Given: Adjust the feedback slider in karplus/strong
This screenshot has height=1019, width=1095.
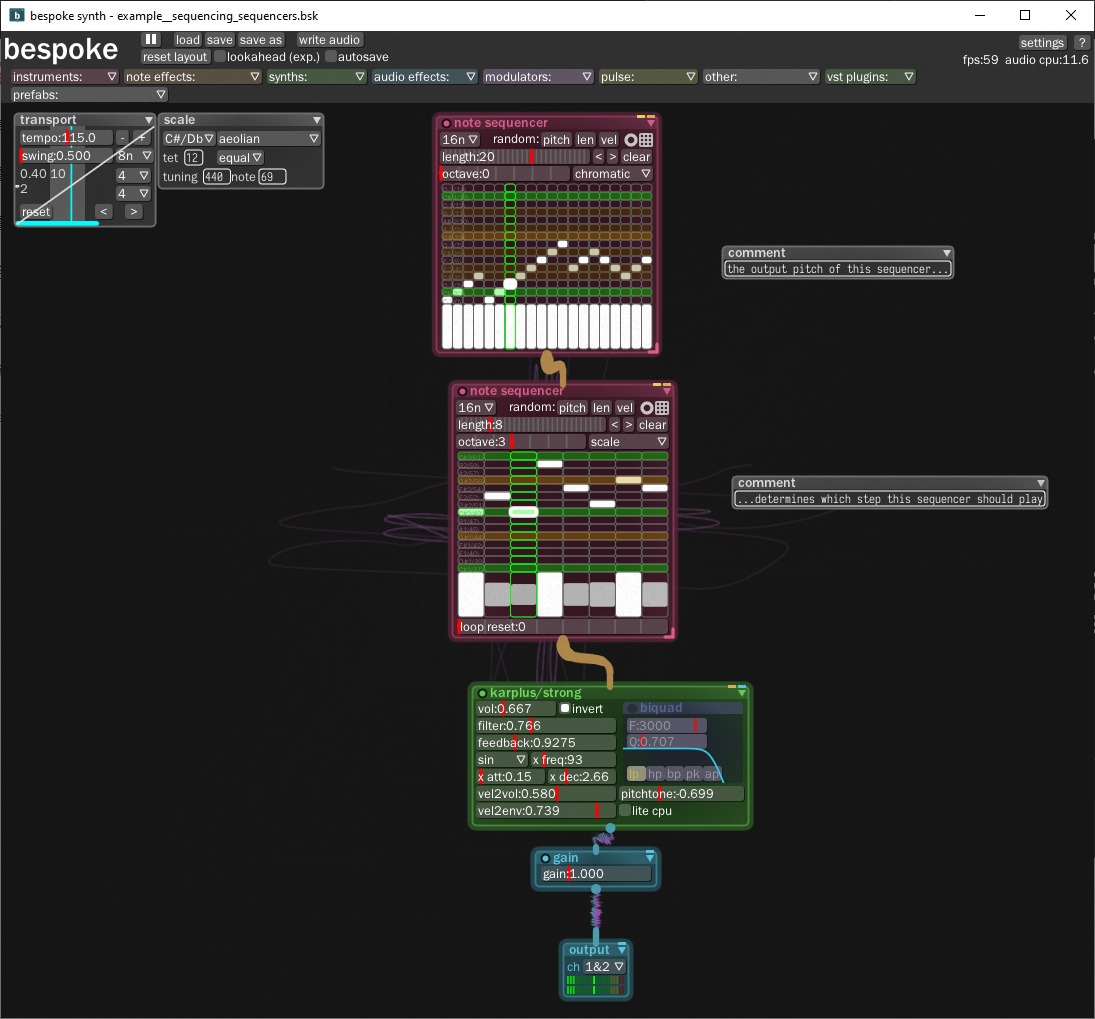Looking at the screenshot, I should click(x=546, y=743).
